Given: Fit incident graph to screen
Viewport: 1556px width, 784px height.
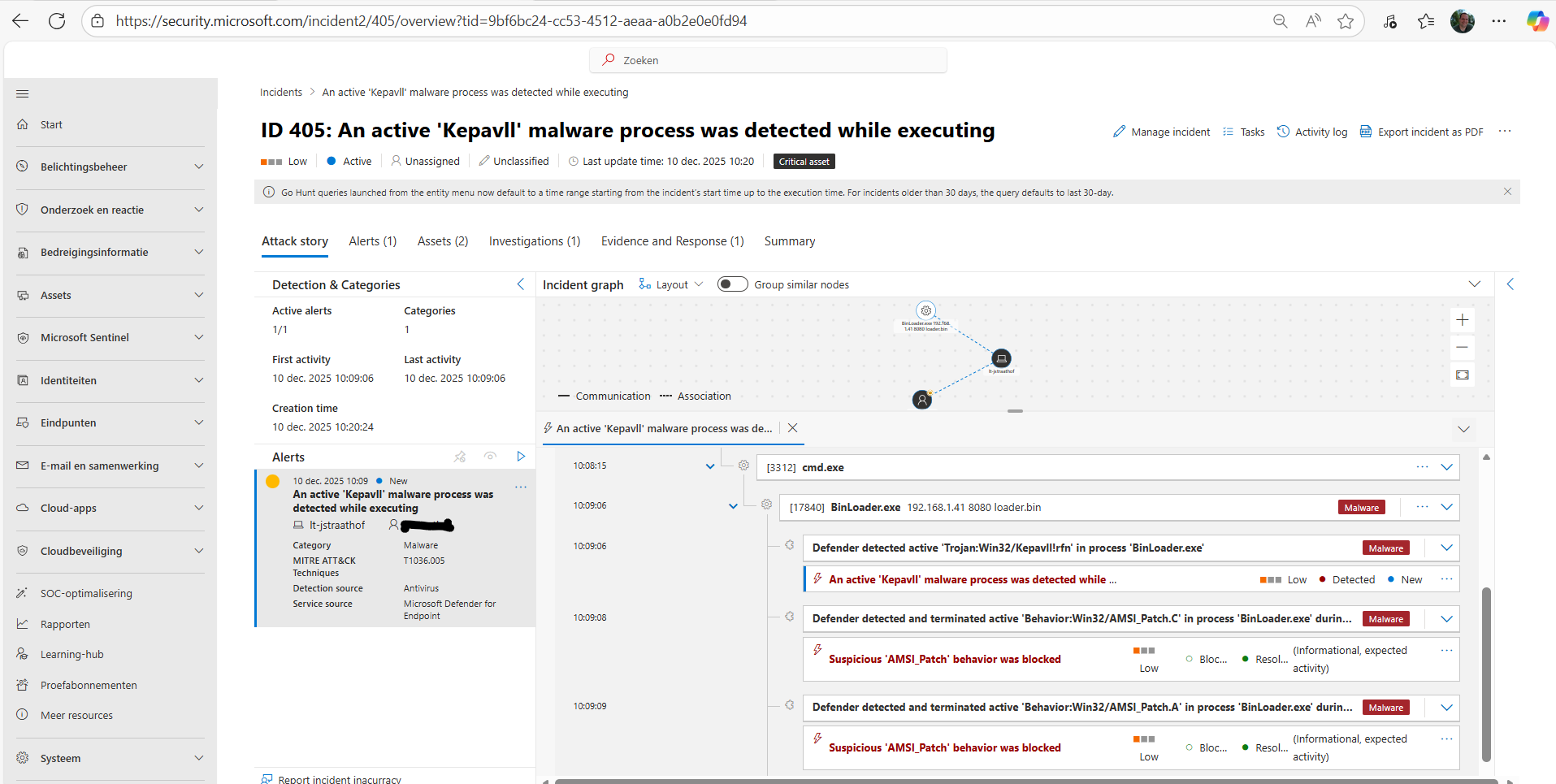Looking at the screenshot, I should (1462, 375).
